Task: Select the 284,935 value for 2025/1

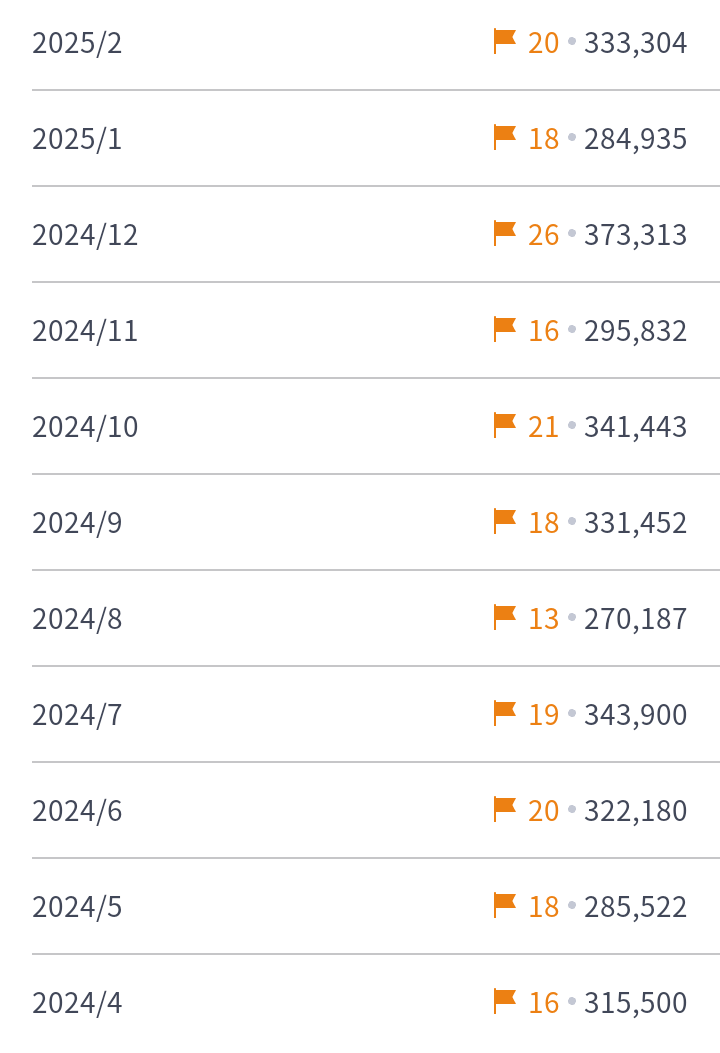Action: pos(635,140)
